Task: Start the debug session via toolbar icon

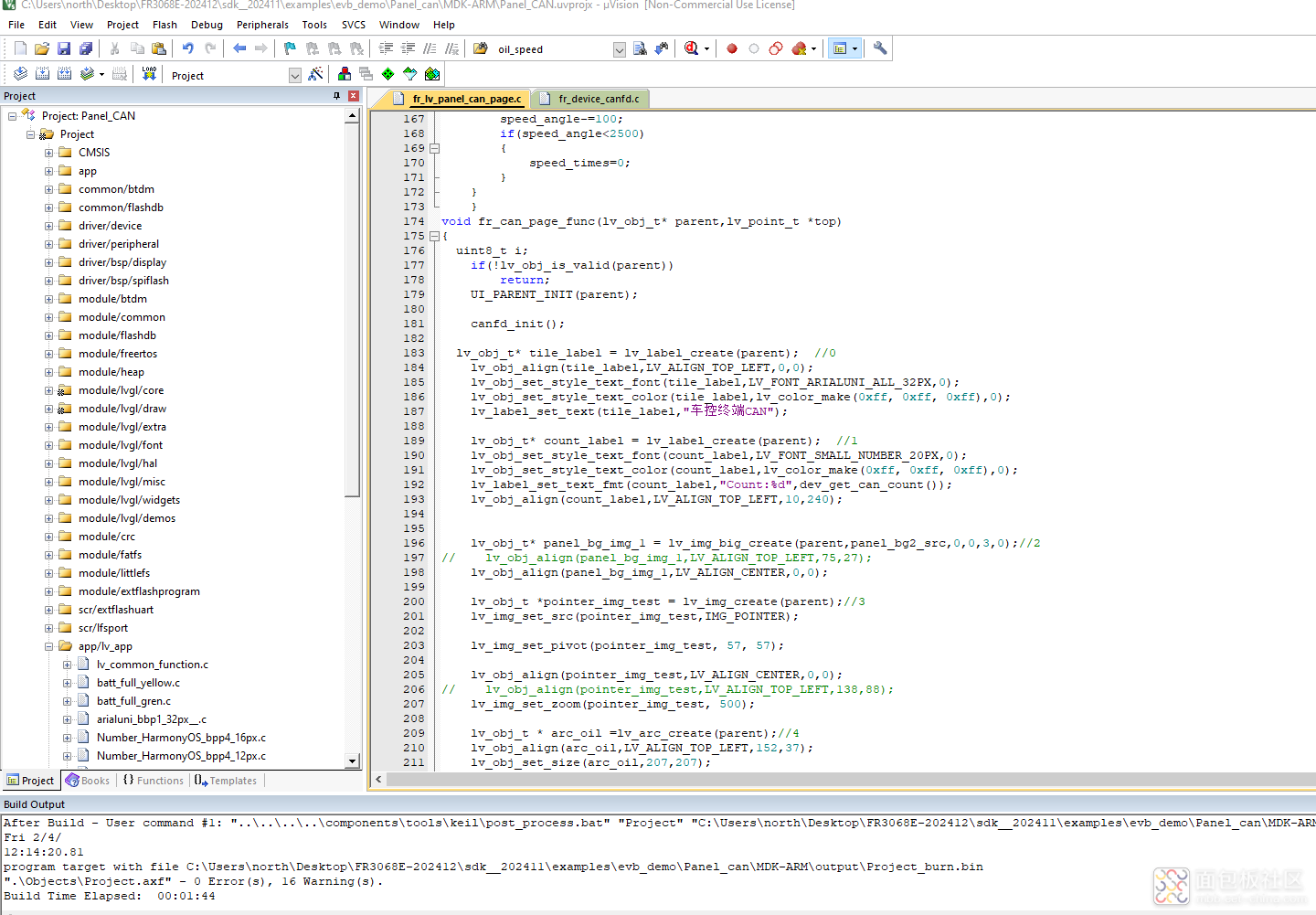Action: (691, 48)
